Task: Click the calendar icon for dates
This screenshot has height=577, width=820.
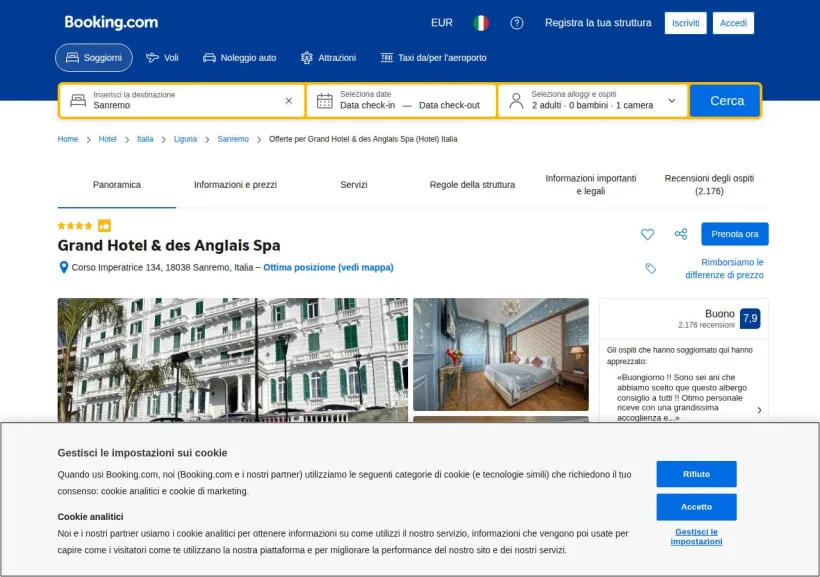Action: (324, 100)
